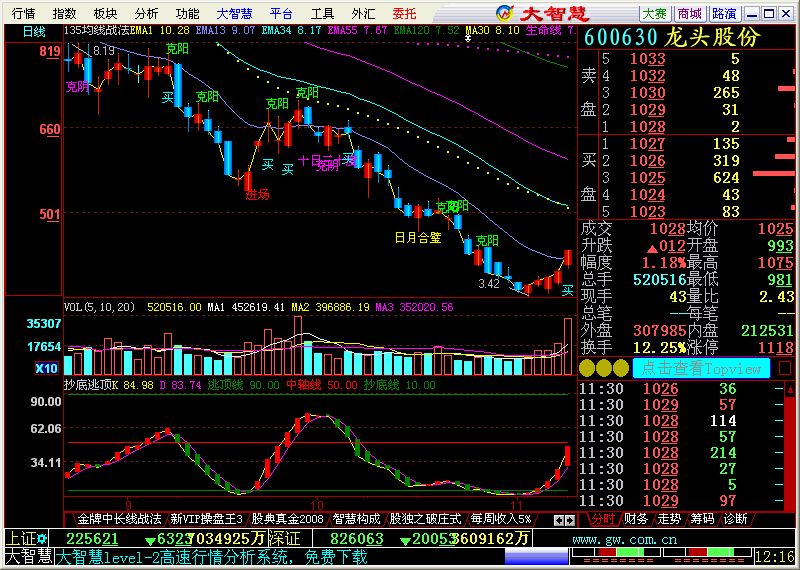Select the 每周收入5% indicator tab
This screenshot has width=800, height=570.
[501, 519]
